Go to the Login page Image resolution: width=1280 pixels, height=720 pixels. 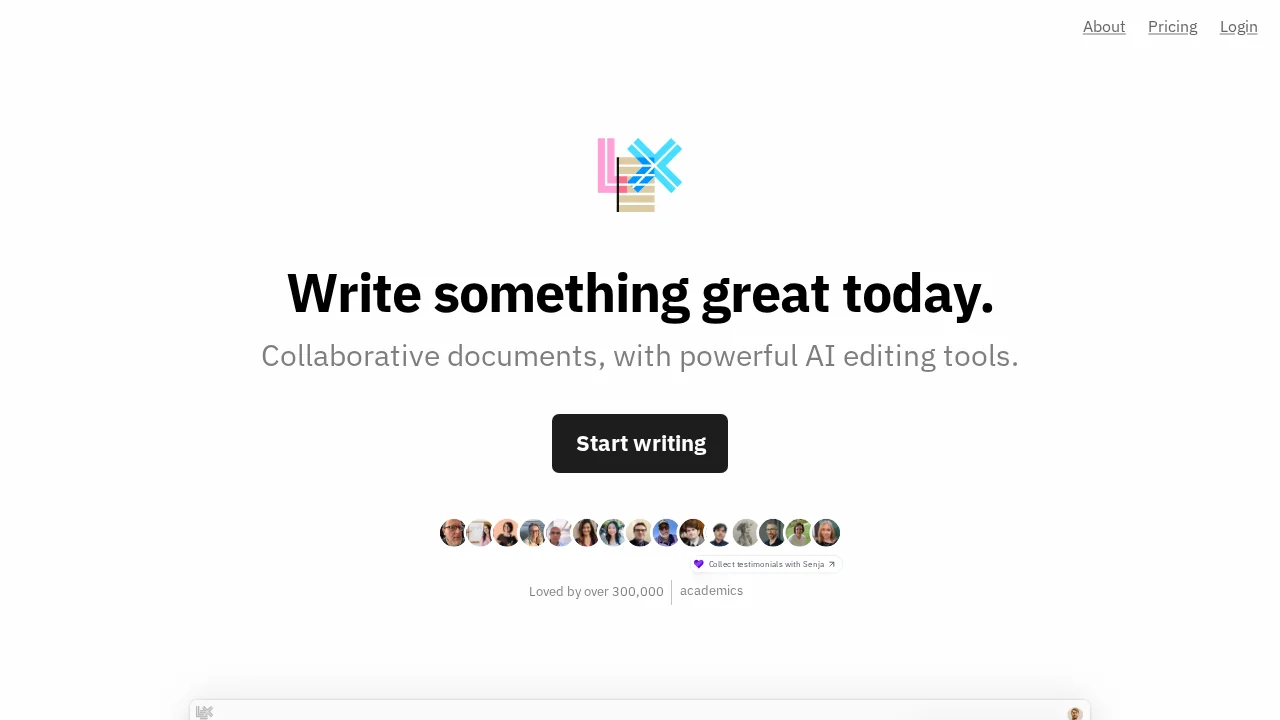1239,27
